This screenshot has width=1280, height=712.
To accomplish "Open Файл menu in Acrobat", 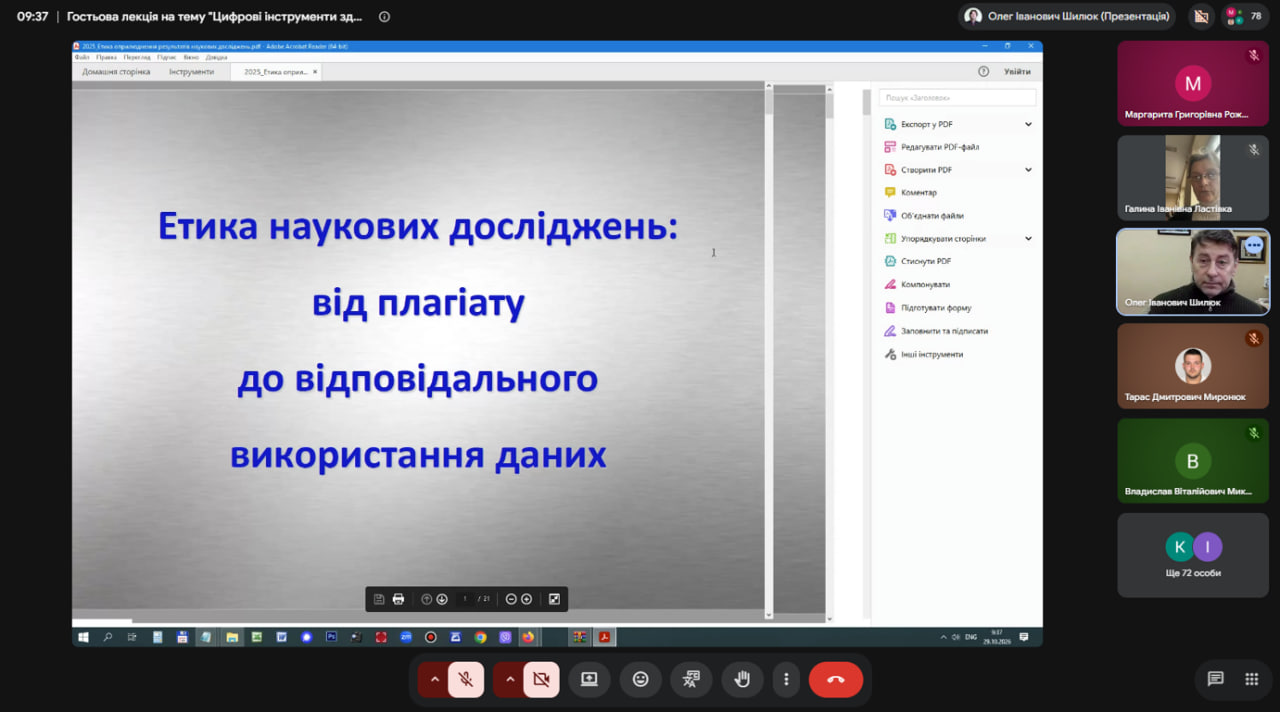I will click(82, 57).
